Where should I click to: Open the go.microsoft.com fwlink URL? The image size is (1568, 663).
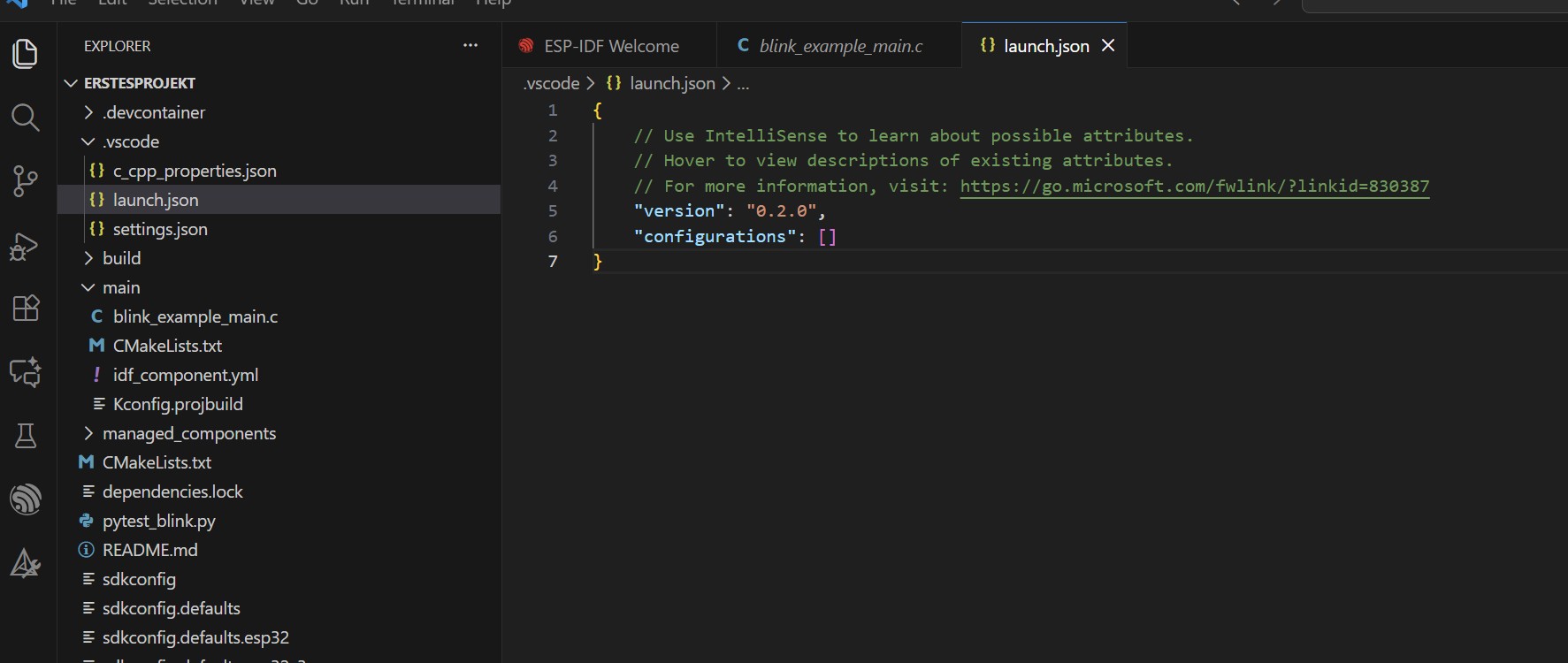[x=1194, y=186]
